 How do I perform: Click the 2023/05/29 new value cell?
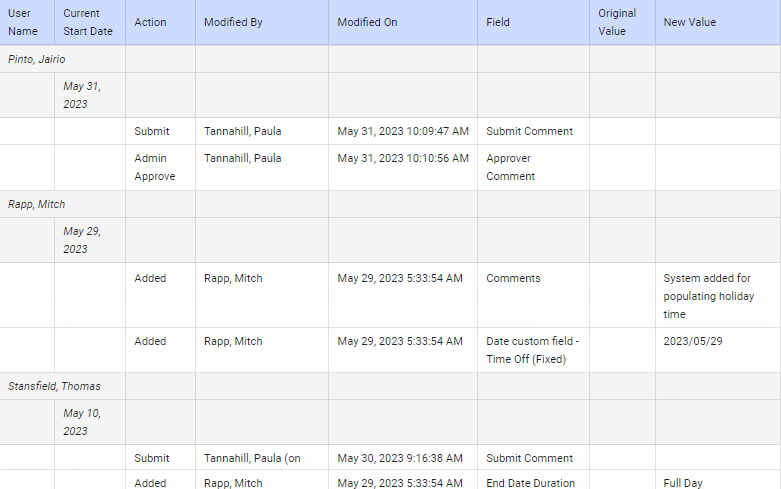pyautogui.click(x=691, y=341)
